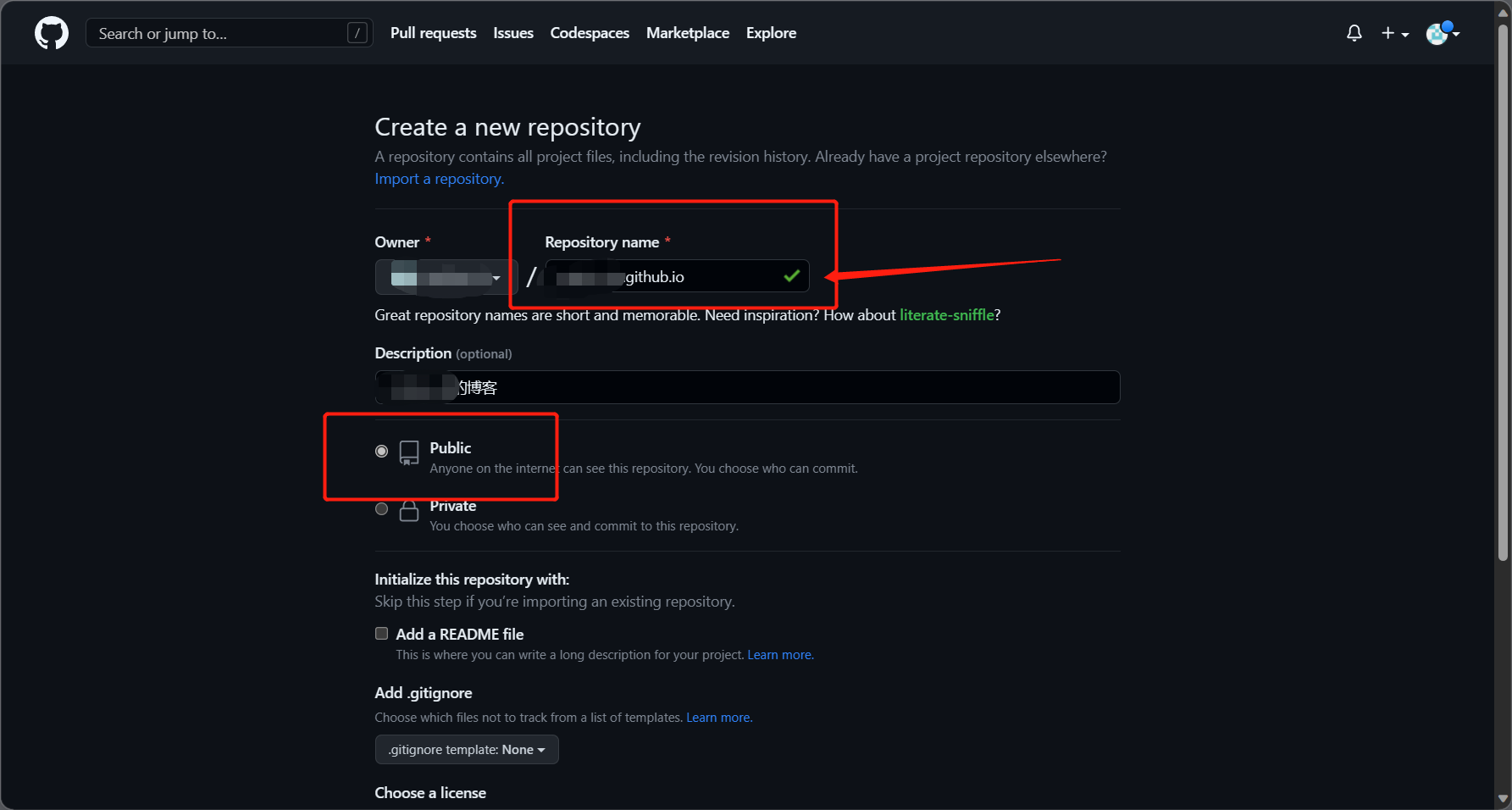Image resolution: width=1512 pixels, height=810 pixels.
Task: Open the .gitignore template None dropdown
Action: pyautogui.click(x=467, y=750)
